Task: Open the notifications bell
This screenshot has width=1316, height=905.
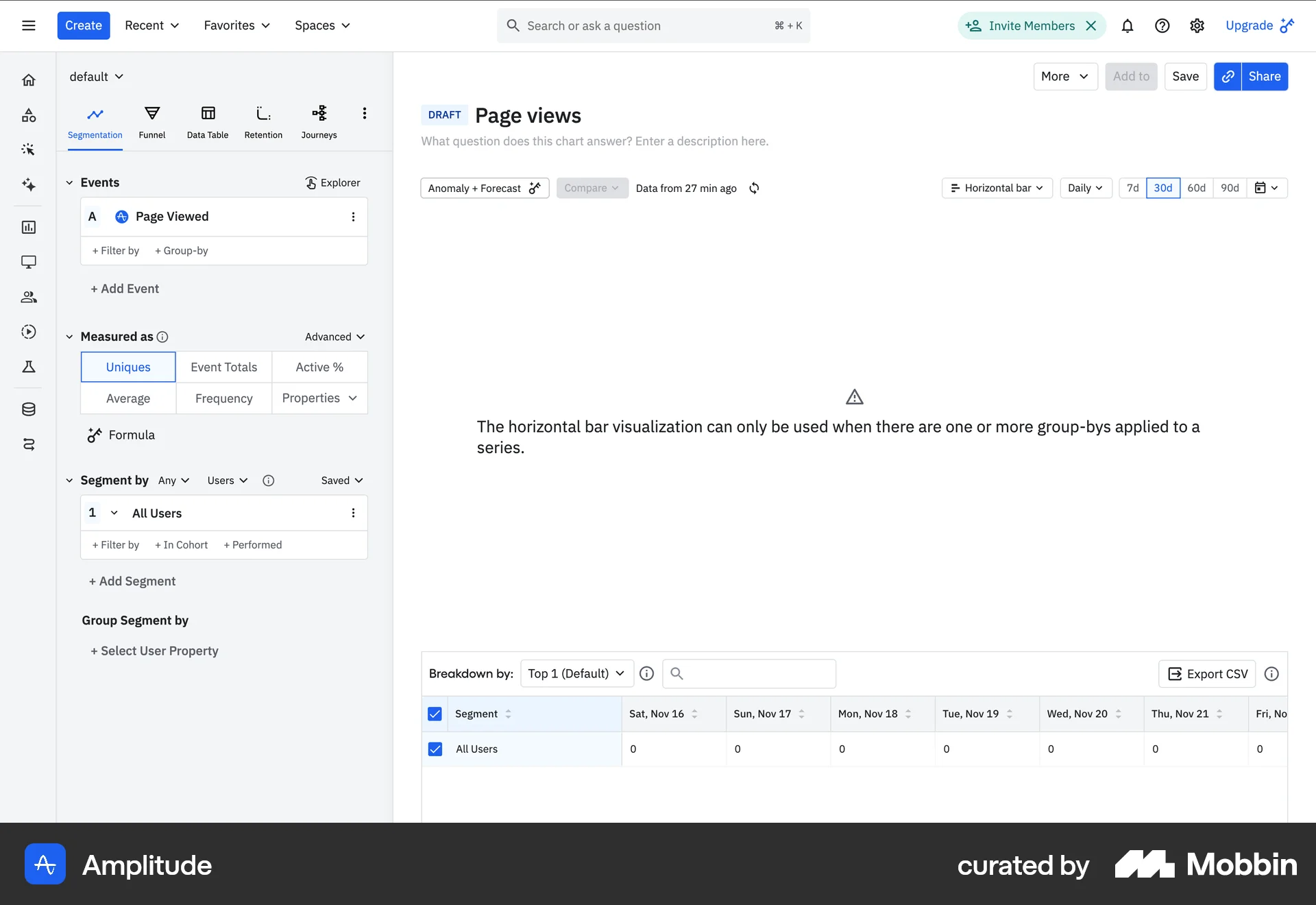Action: click(x=1128, y=26)
